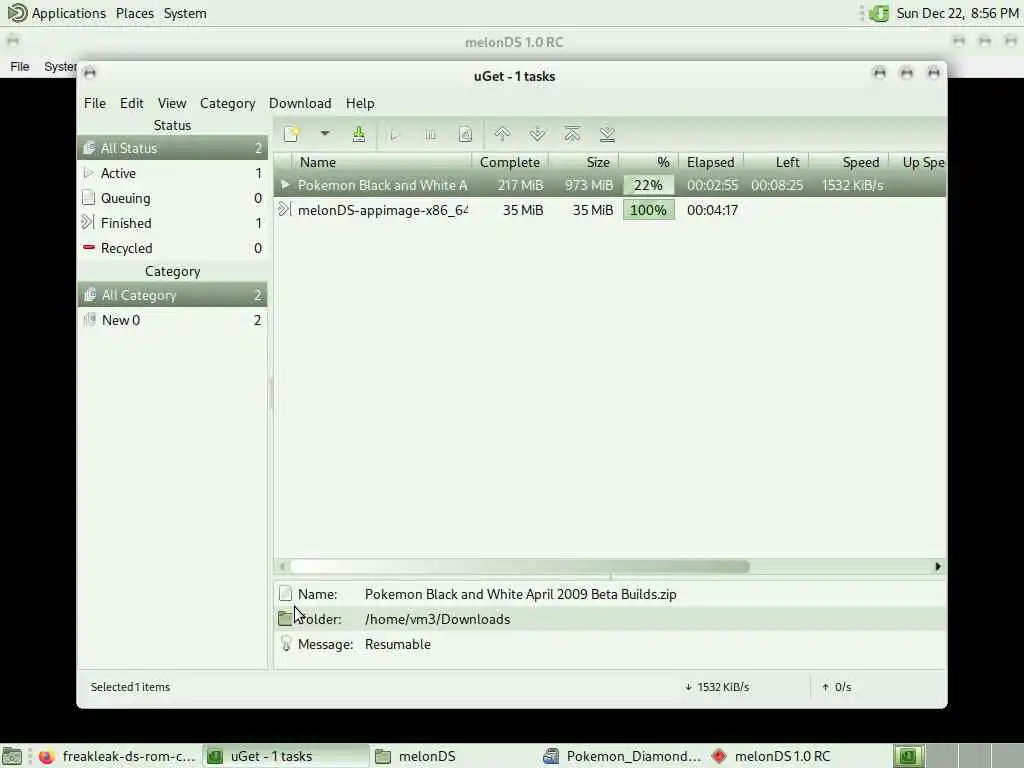
Task: Switch to melonDS 1.0 RC taskbar item
Action: (x=790, y=756)
